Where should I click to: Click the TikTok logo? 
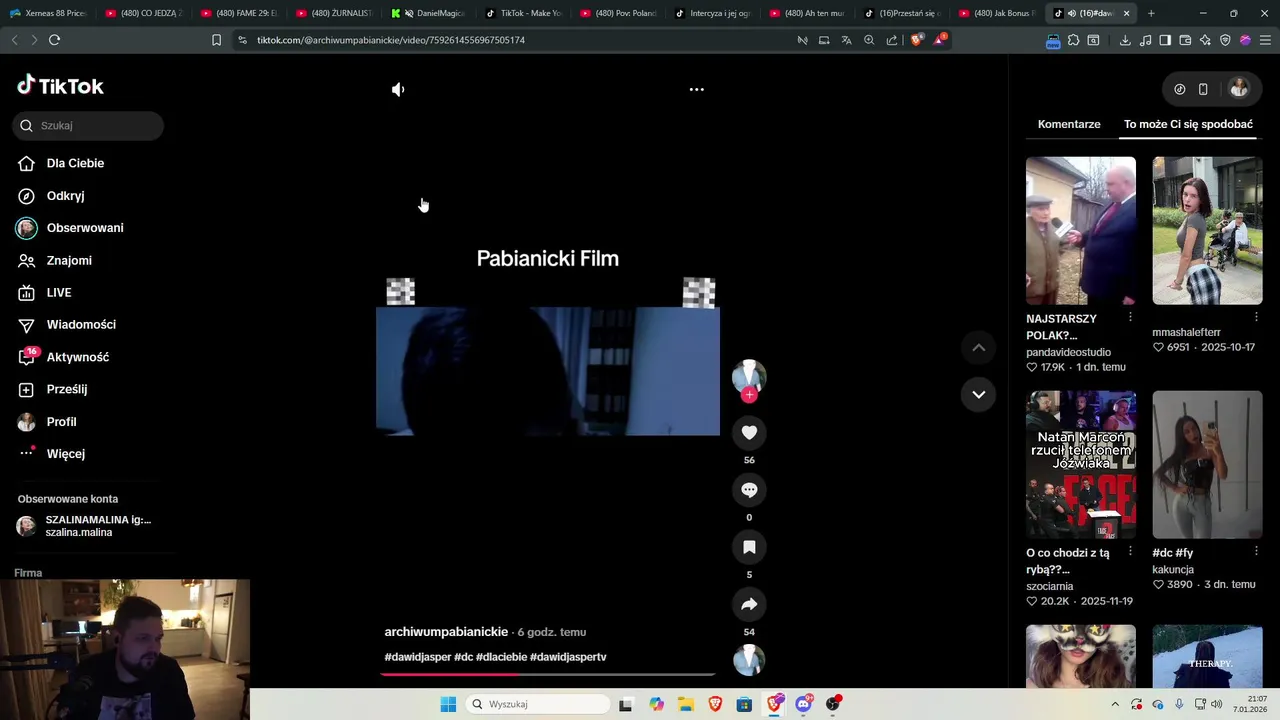click(60, 86)
